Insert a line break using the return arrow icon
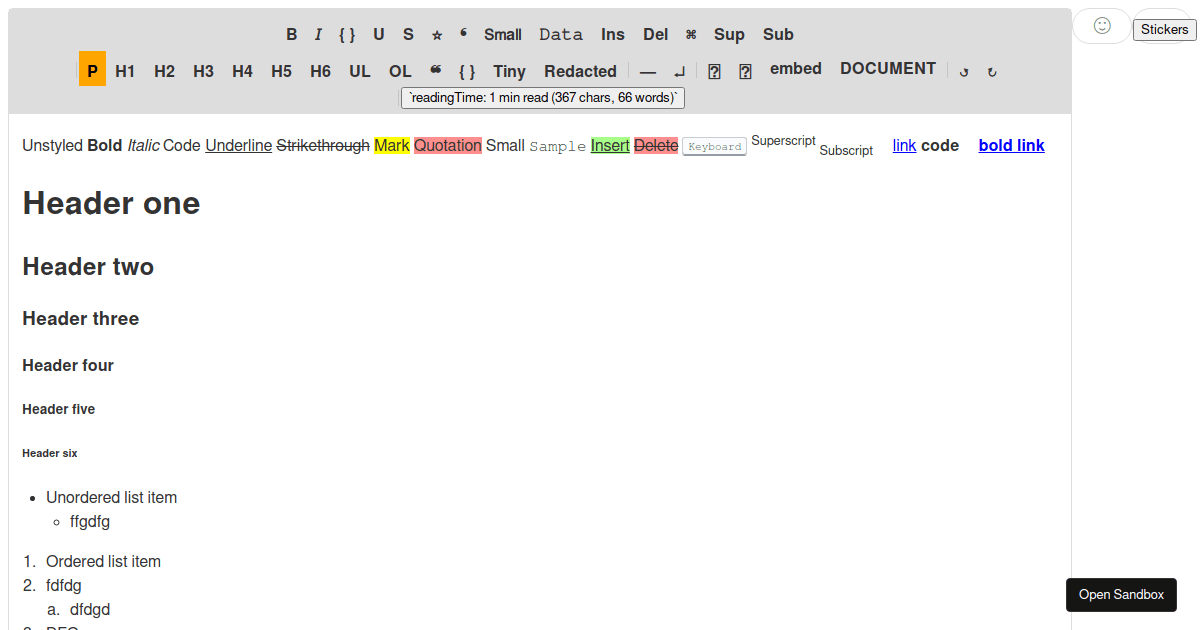 click(679, 71)
